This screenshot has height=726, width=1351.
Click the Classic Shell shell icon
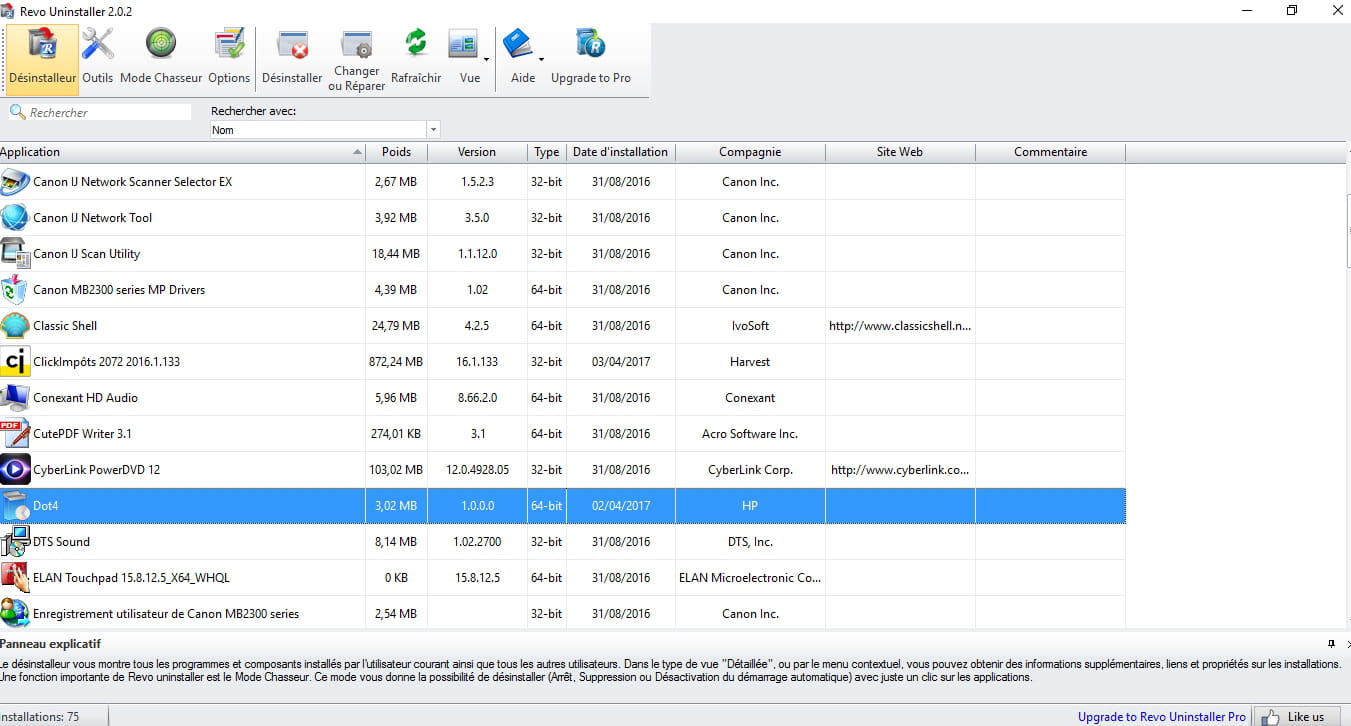(15, 326)
